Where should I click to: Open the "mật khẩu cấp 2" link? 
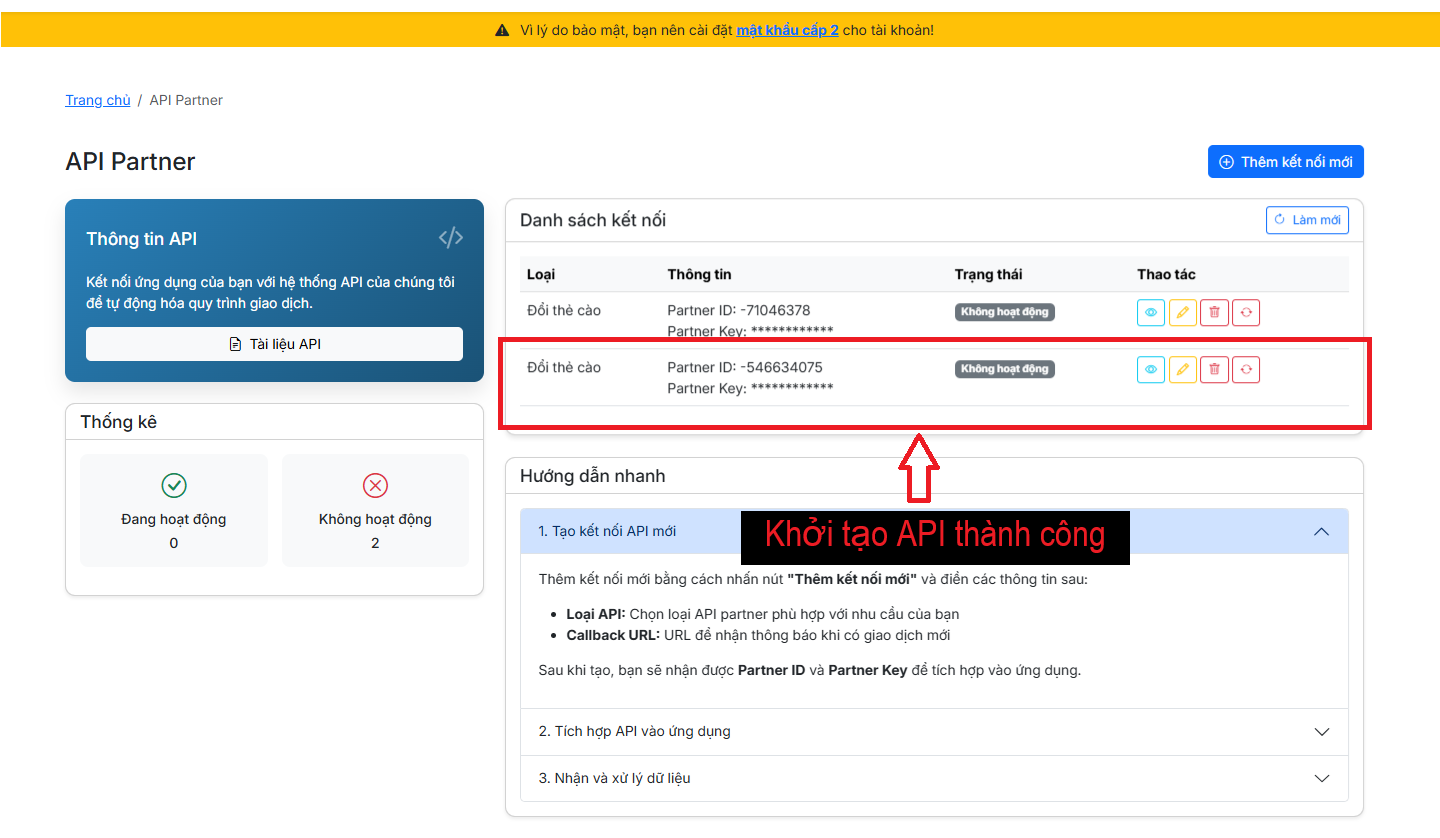click(787, 30)
